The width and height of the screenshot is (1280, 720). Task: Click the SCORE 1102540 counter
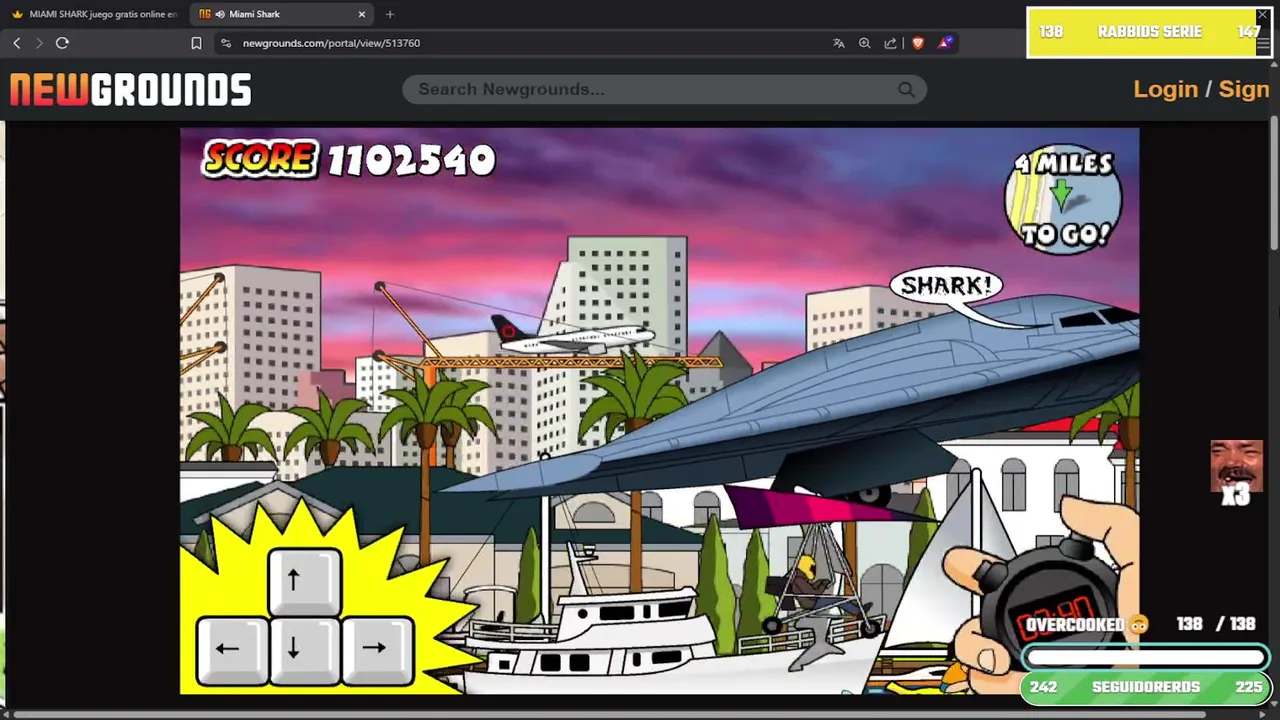(x=348, y=159)
